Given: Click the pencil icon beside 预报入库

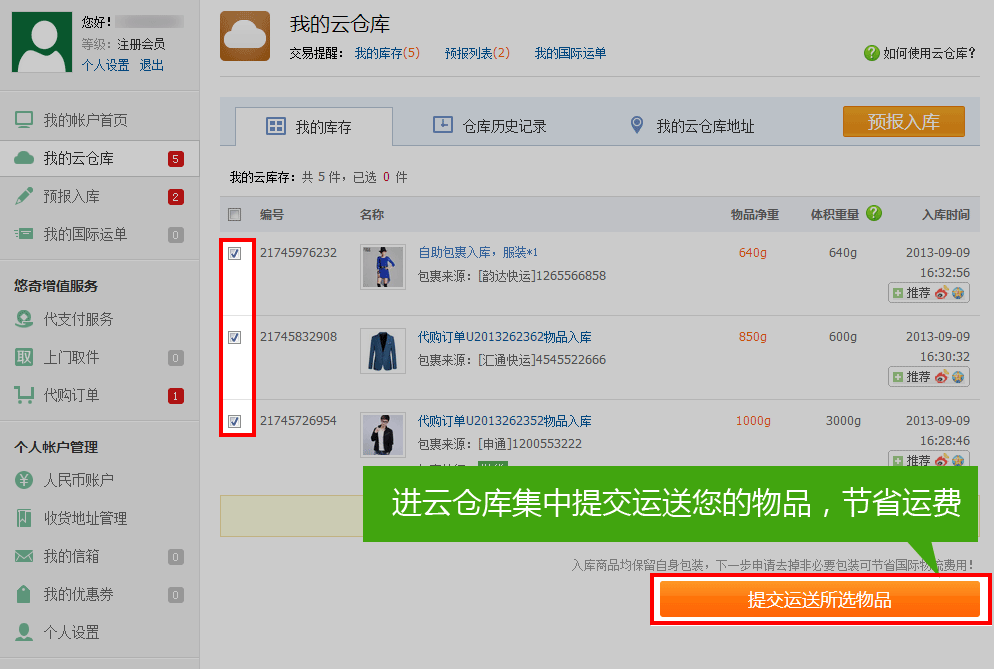Looking at the screenshot, I should tap(24, 196).
